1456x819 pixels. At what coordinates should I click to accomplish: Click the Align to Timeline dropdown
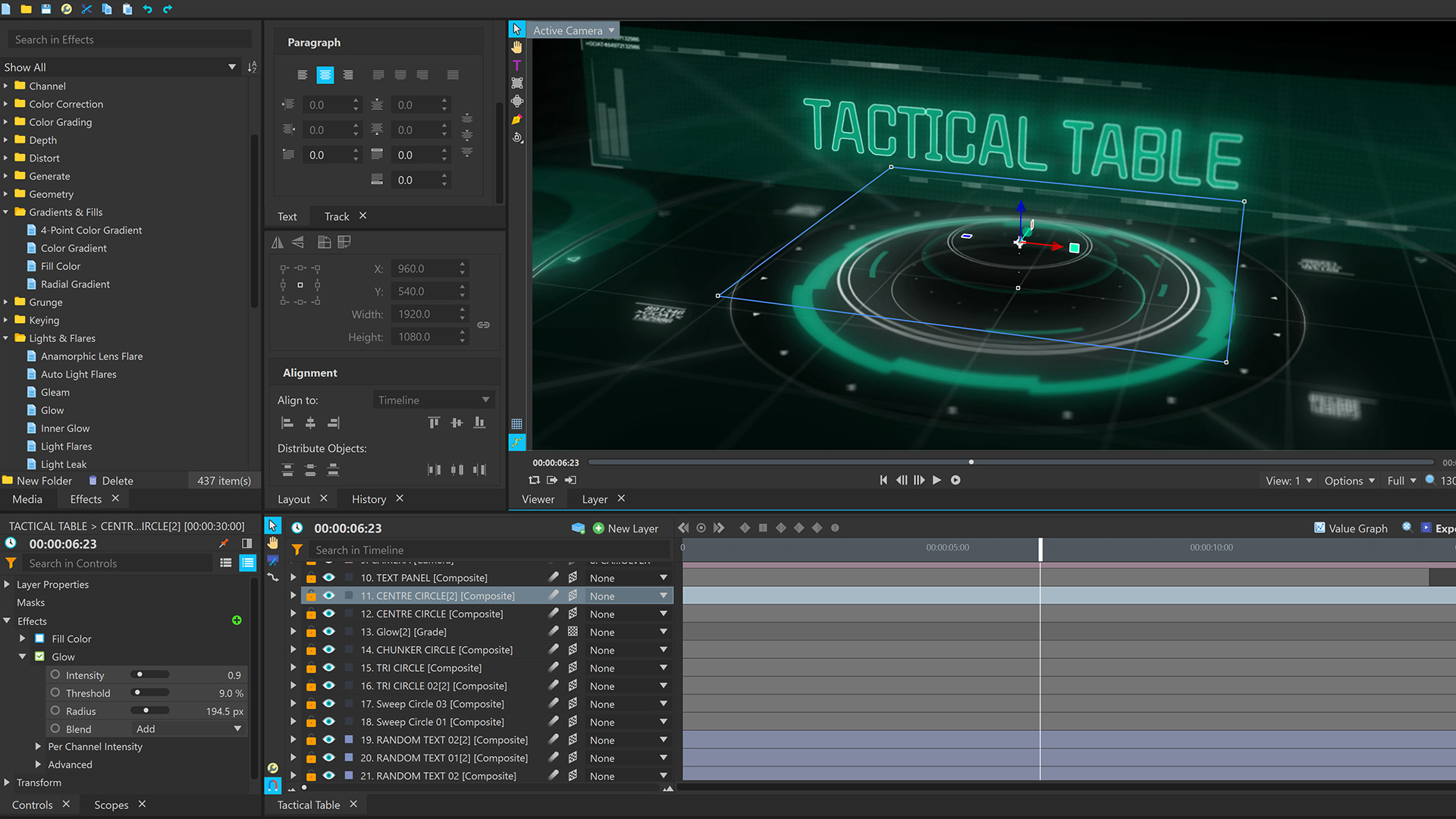(x=430, y=399)
